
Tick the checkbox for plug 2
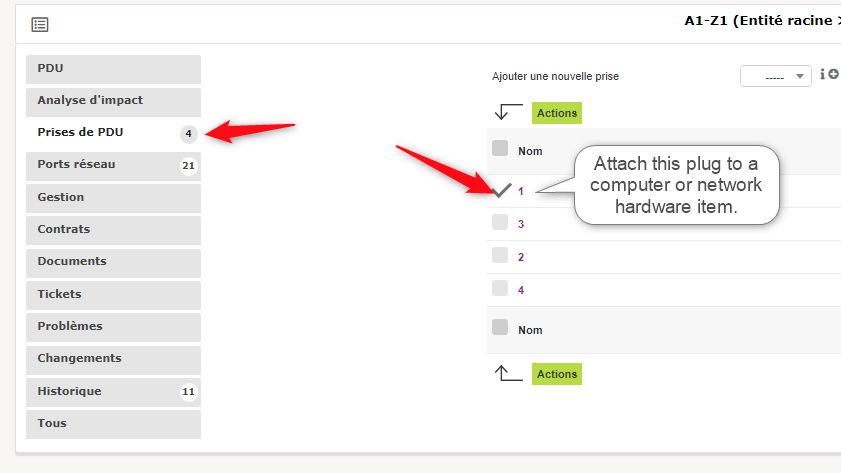(x=500, y=255)
